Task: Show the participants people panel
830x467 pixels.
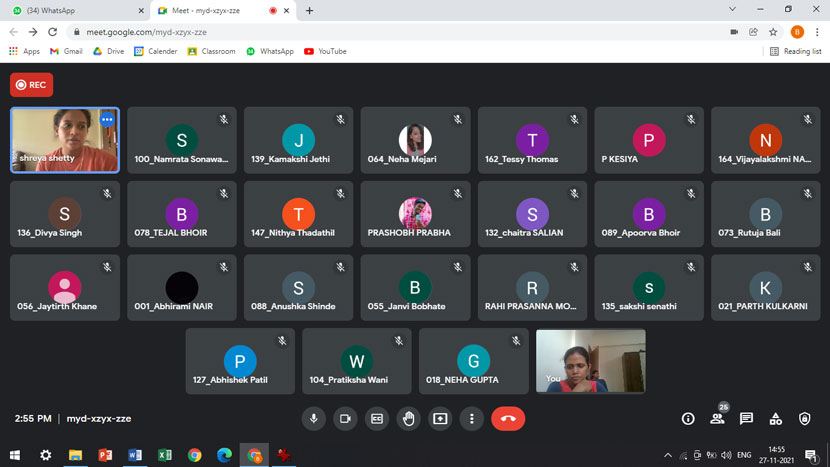Action: tap(717, 419)
